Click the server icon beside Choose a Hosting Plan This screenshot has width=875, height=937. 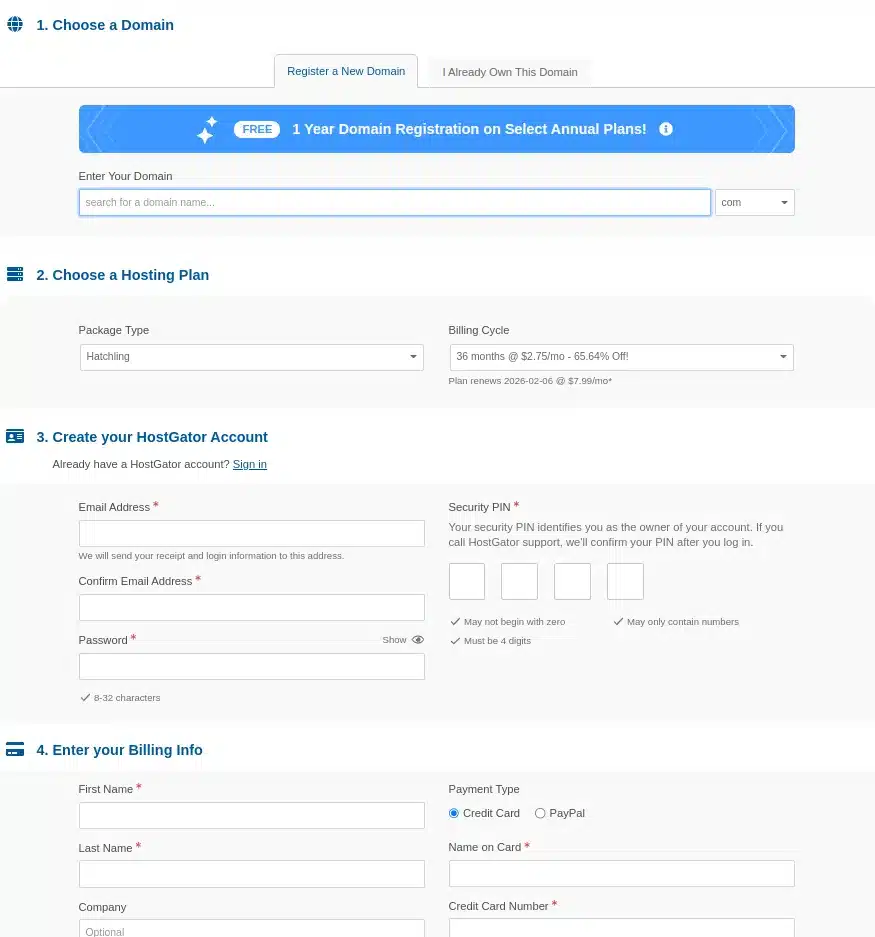(15, 274)
